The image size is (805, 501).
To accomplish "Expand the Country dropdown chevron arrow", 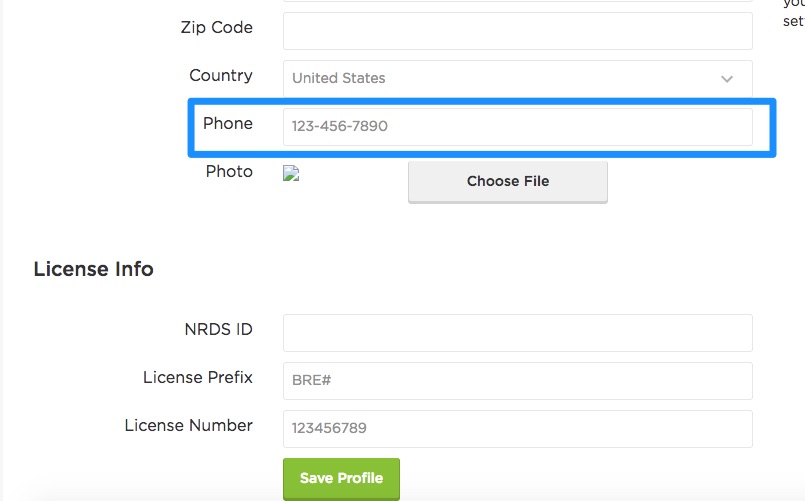I will pos(726,79).
